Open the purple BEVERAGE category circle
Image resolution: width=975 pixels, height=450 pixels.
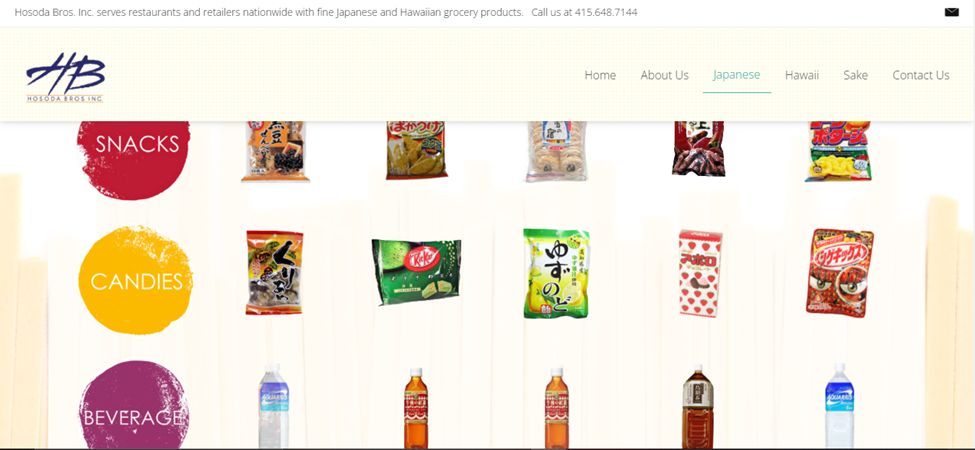tap(134, 405)
